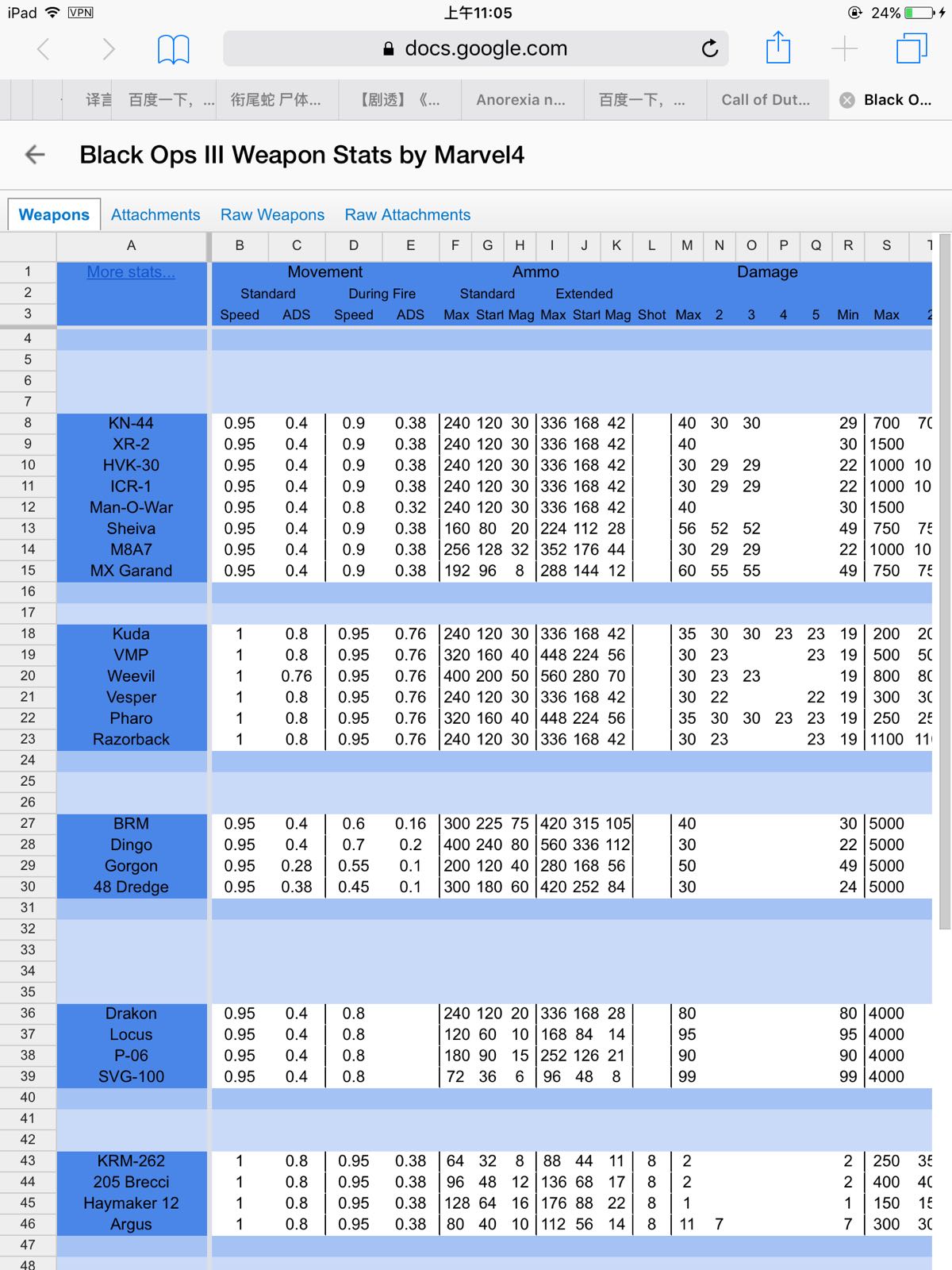Reload the page with refresh icon
Image resolution: width=952 pixels, height=1270 pixels.
(x=710, y=48)
